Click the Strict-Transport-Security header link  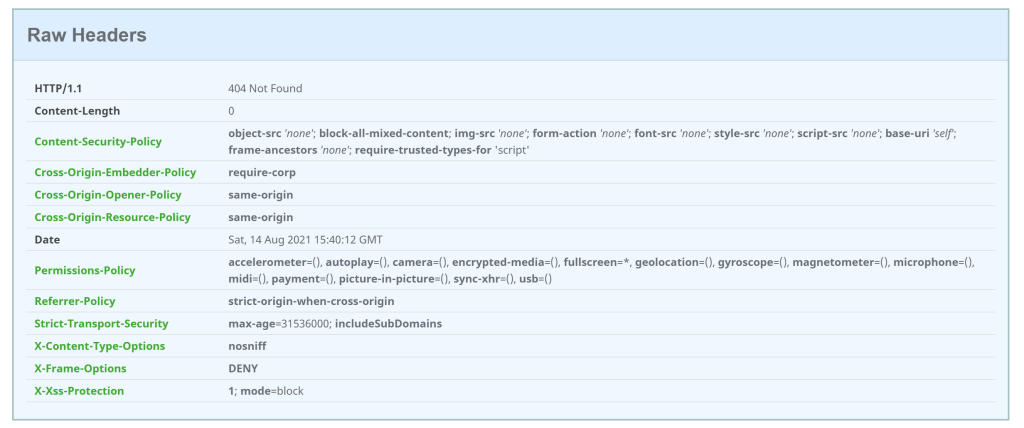pos(101,323)
